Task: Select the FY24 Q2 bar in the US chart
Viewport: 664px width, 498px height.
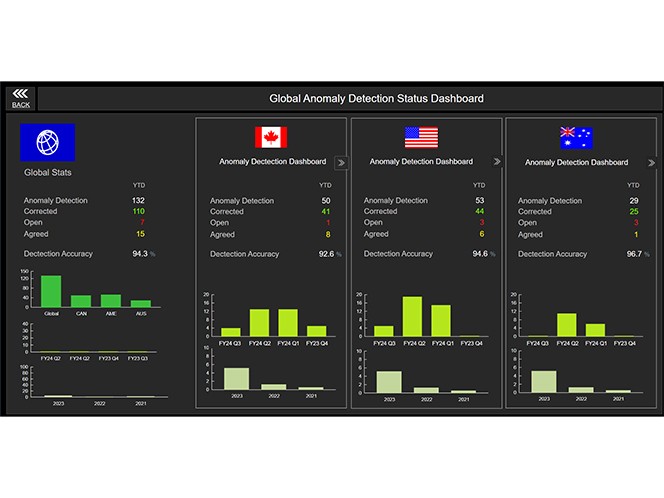Action: [412, 316]
